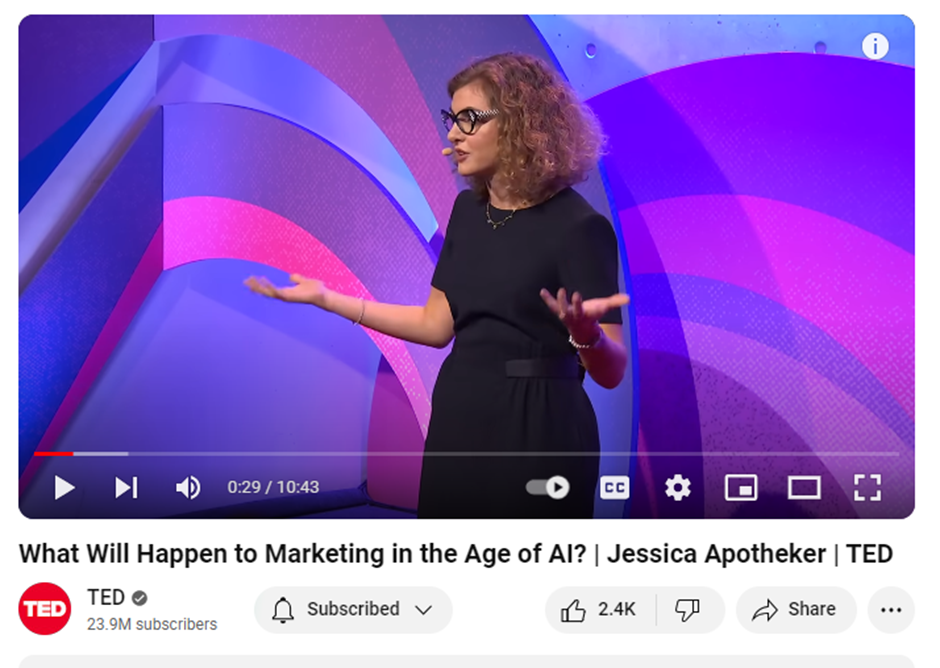Open the player settings gear
The height and width of the screenshot is (668, 940).
[677, 487]
